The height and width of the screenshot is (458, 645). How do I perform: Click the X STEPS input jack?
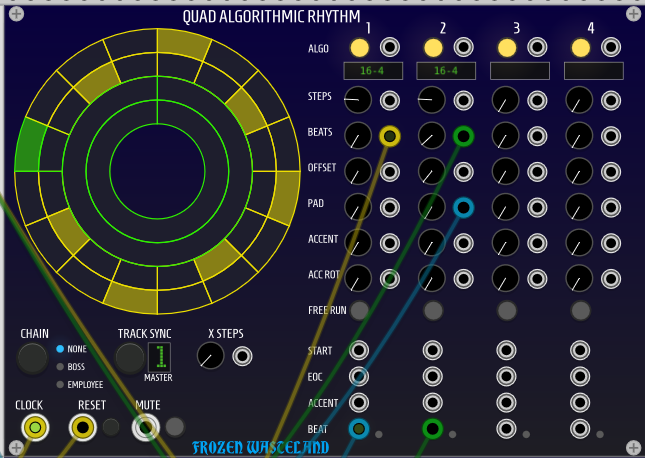pos(242,356)
